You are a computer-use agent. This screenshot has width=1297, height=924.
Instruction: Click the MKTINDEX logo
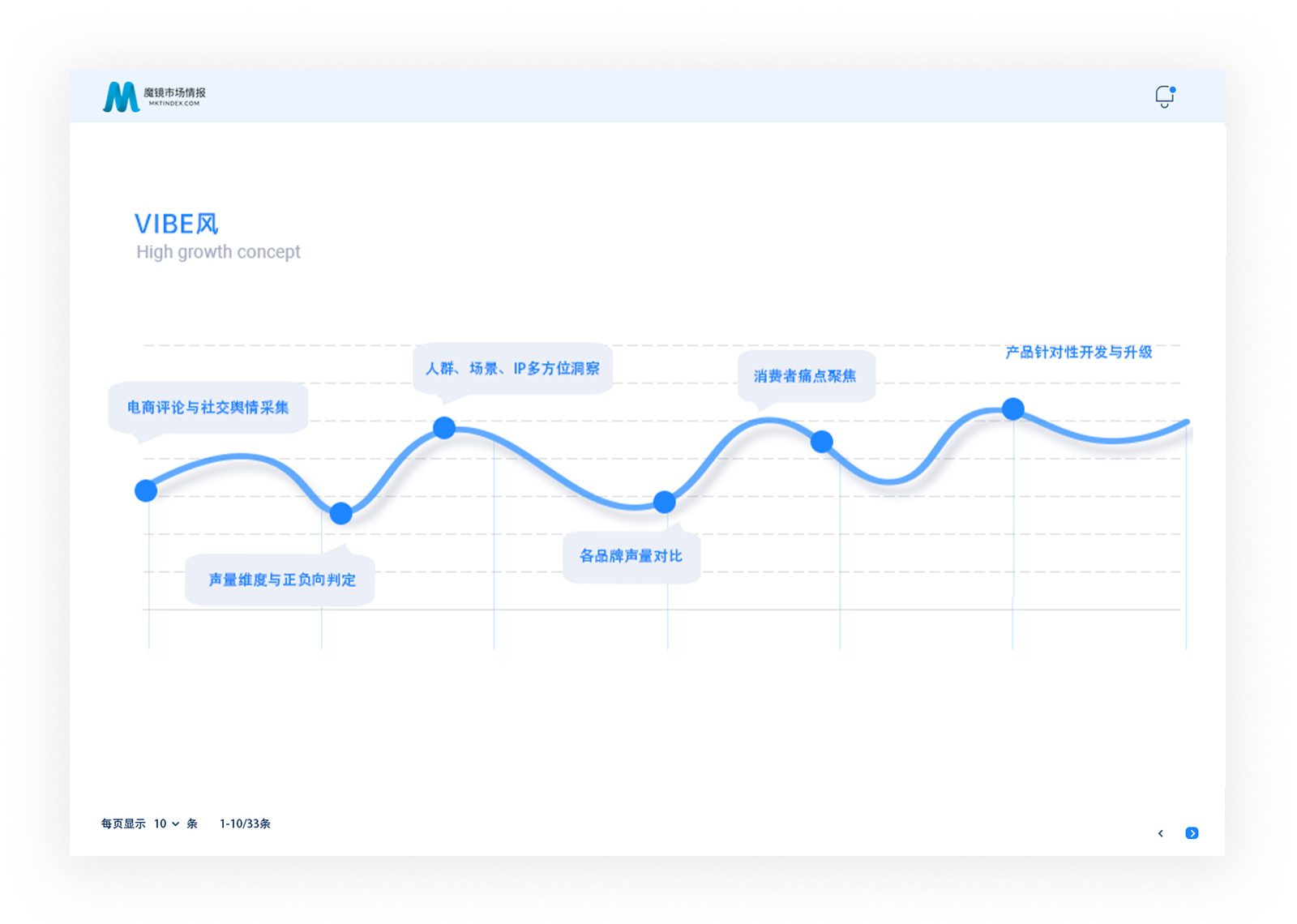click(x=154, y=96)
